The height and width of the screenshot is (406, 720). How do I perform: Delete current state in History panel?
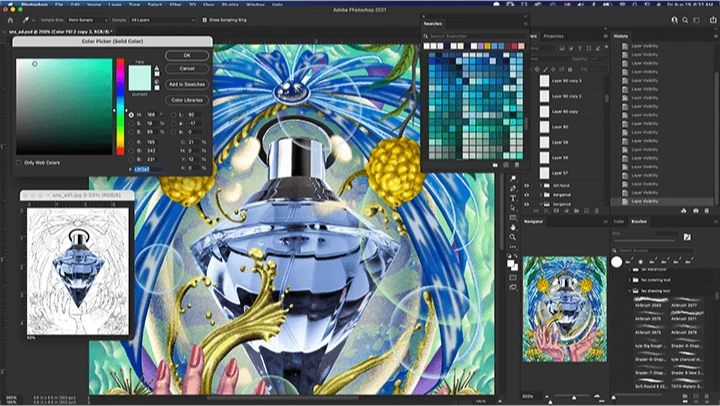tap(707, 211)
